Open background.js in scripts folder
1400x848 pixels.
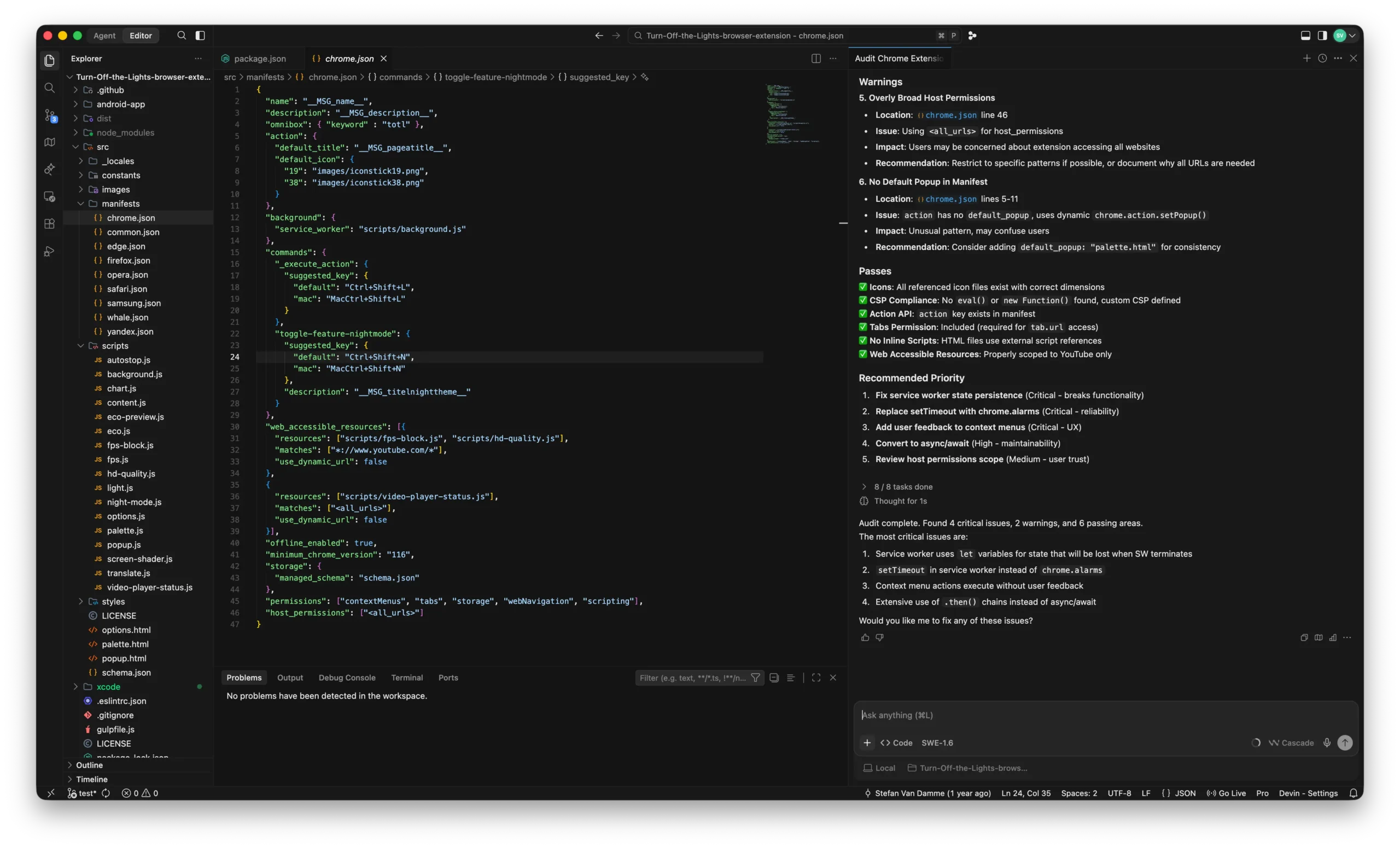point(135,374)
